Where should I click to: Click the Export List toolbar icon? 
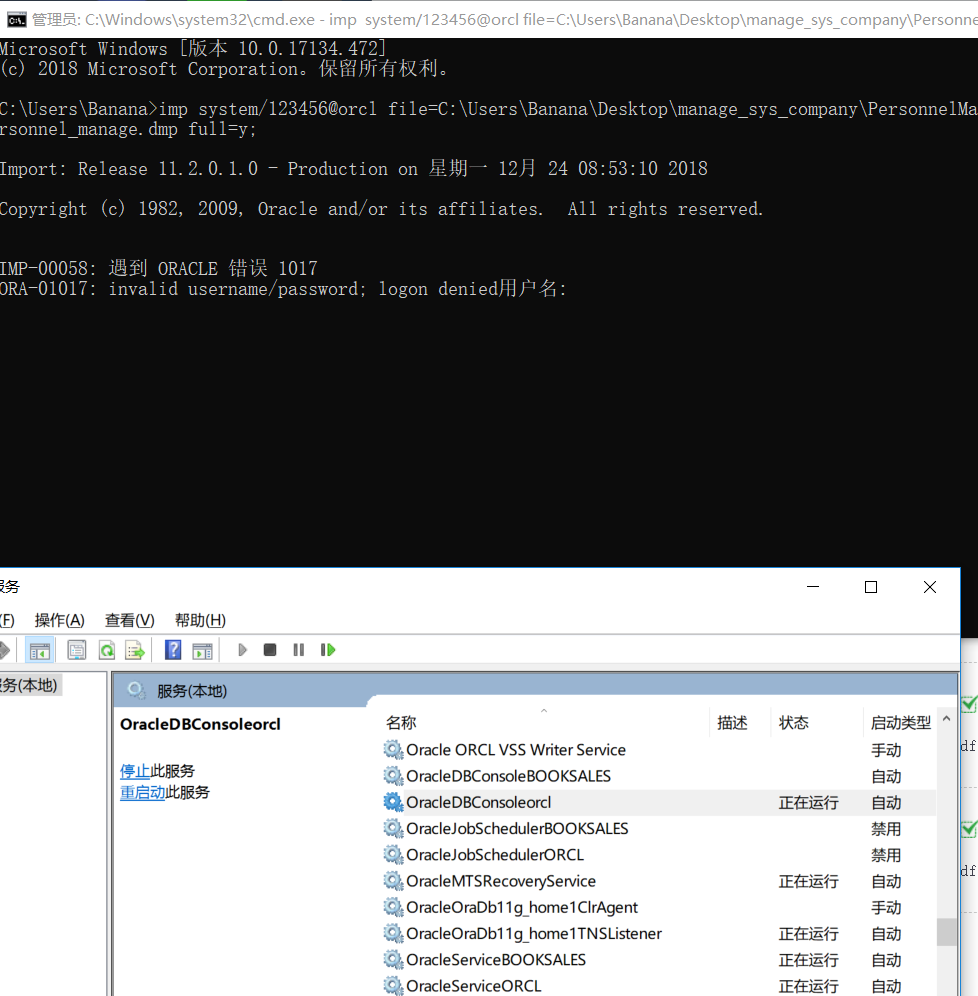(135, 650)
